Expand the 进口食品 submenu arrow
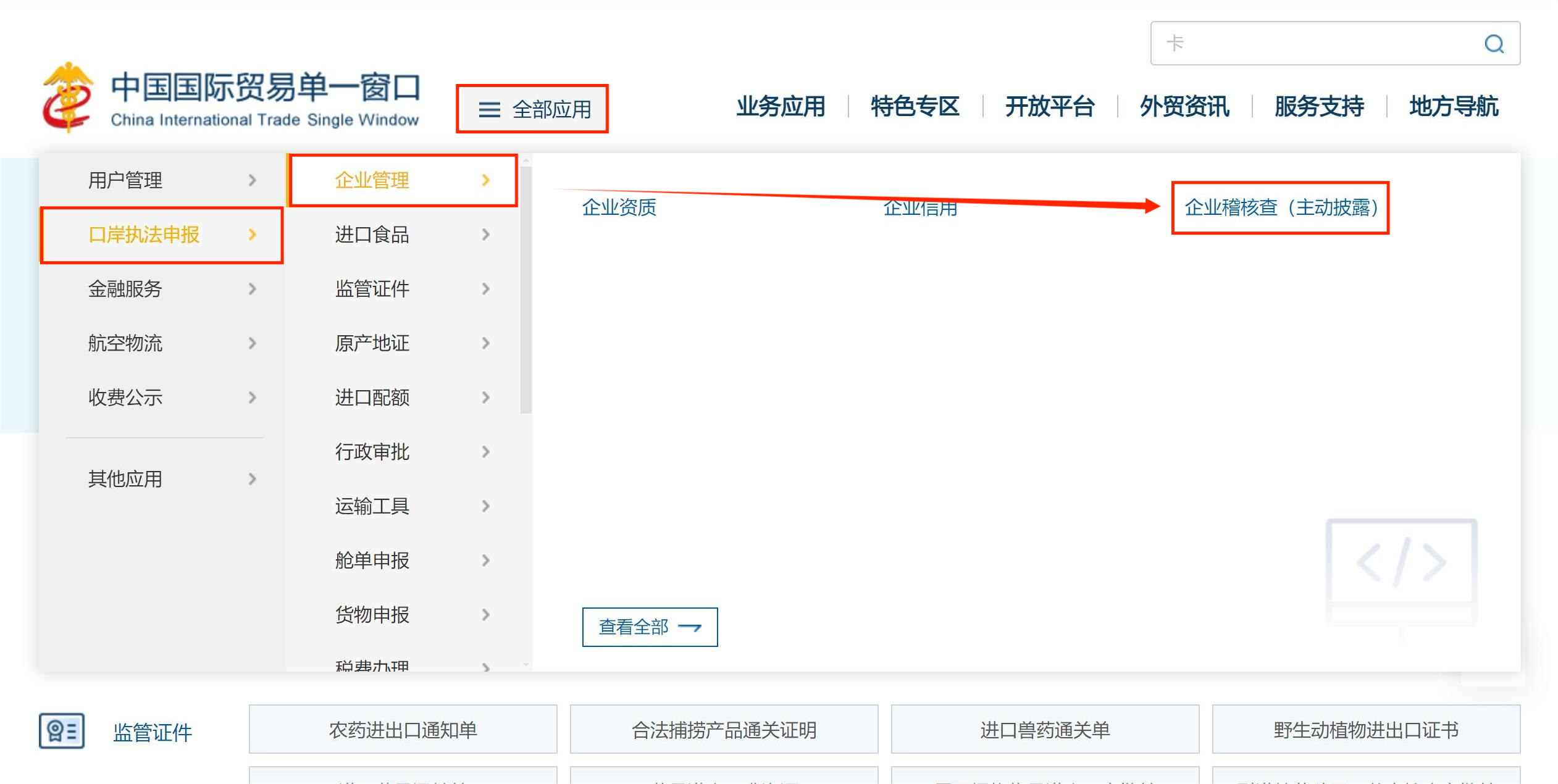This screenshot has width=1558, height=784. pyautogui.click(x=486, y=235)
